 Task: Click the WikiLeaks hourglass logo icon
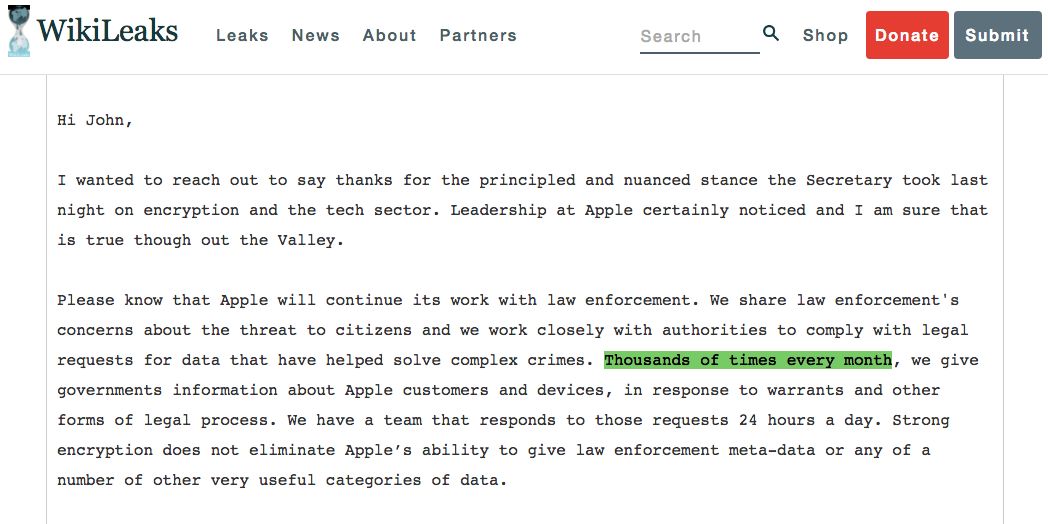18,31
